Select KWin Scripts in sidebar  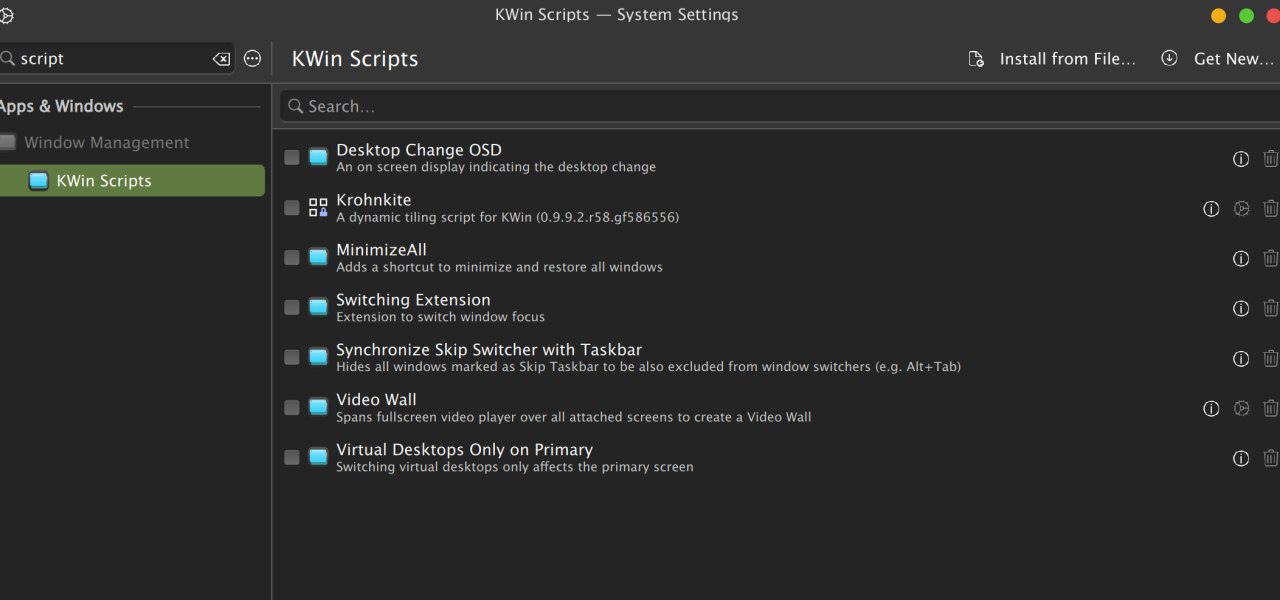tap(104, 181)
